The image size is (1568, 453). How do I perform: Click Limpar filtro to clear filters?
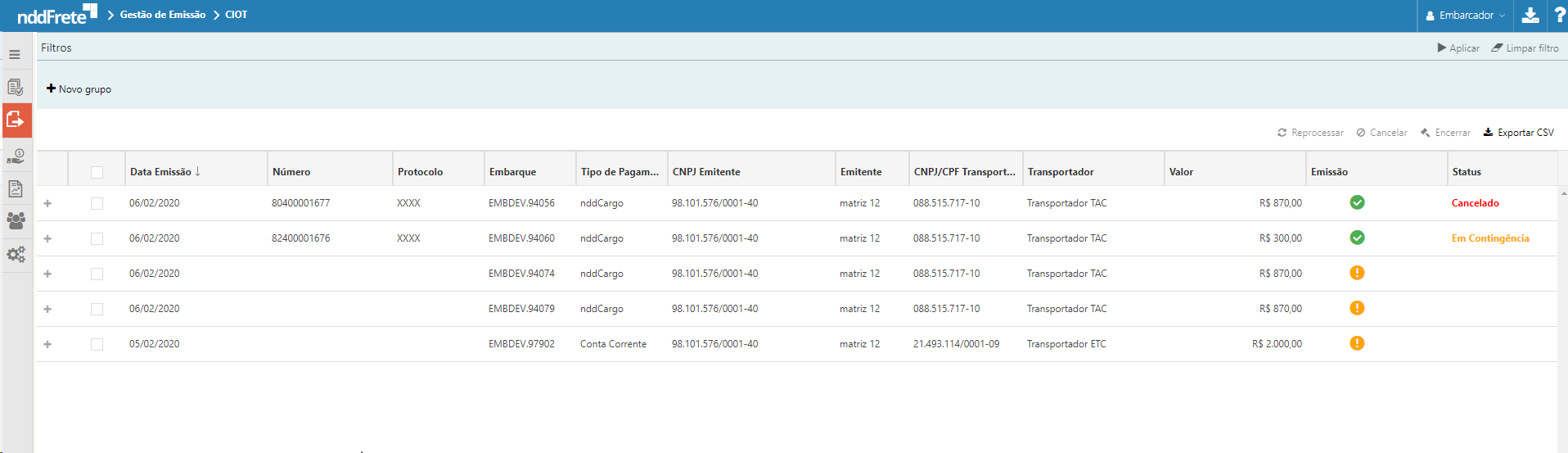1525,48
